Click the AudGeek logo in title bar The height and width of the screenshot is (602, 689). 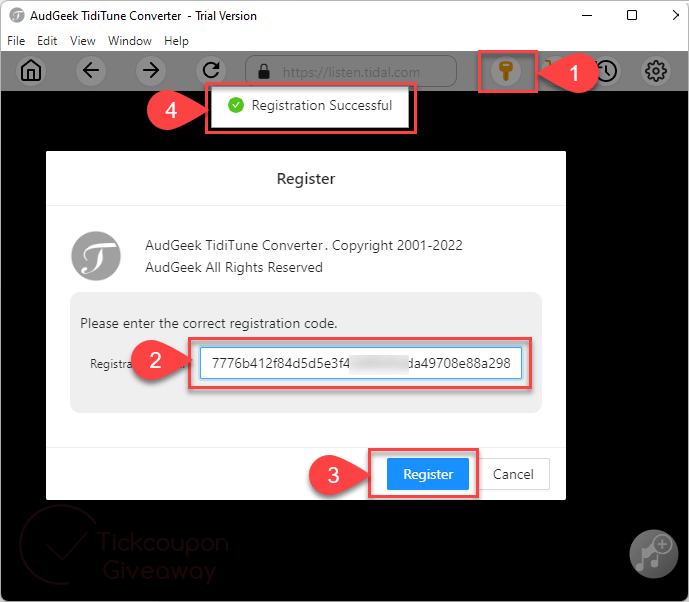coord(17,15)
